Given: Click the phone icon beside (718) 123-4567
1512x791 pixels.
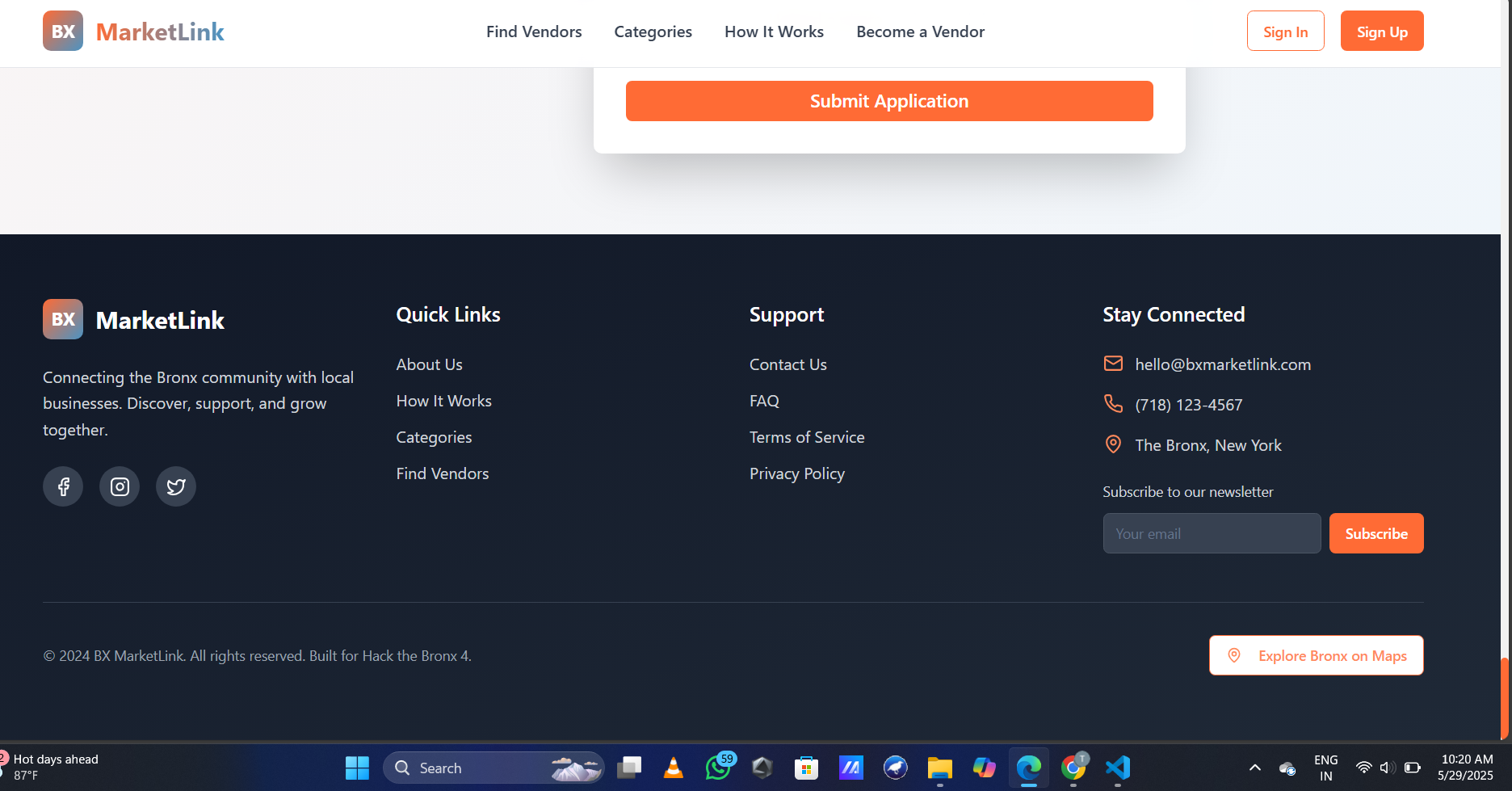Looking at the screenshot, I should (1113, 404).
